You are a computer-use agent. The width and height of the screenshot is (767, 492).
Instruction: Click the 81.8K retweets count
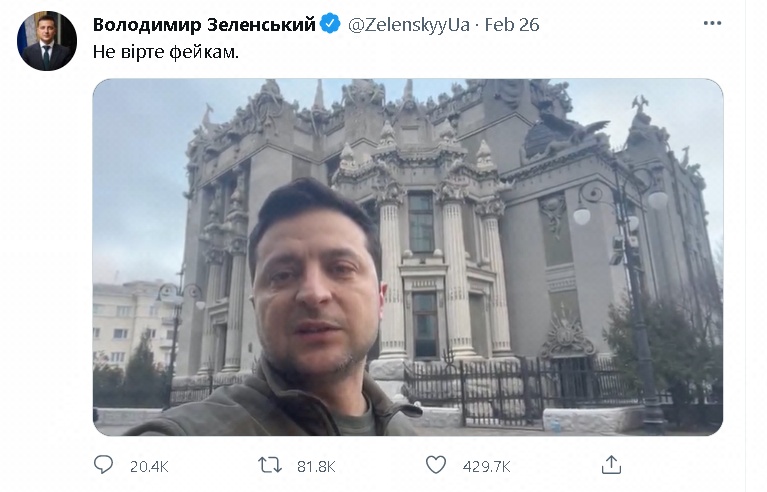(316, 467)
